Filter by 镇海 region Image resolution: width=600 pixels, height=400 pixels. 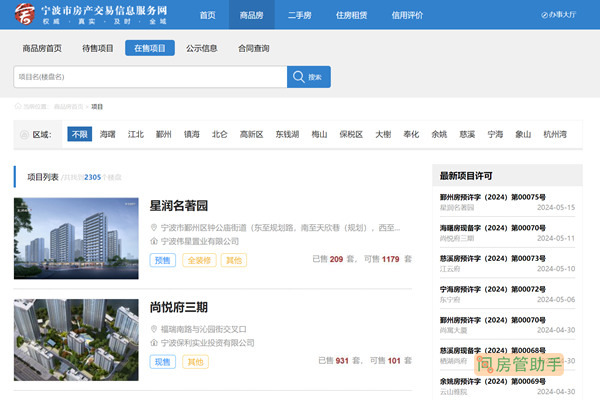click(192, 134)
